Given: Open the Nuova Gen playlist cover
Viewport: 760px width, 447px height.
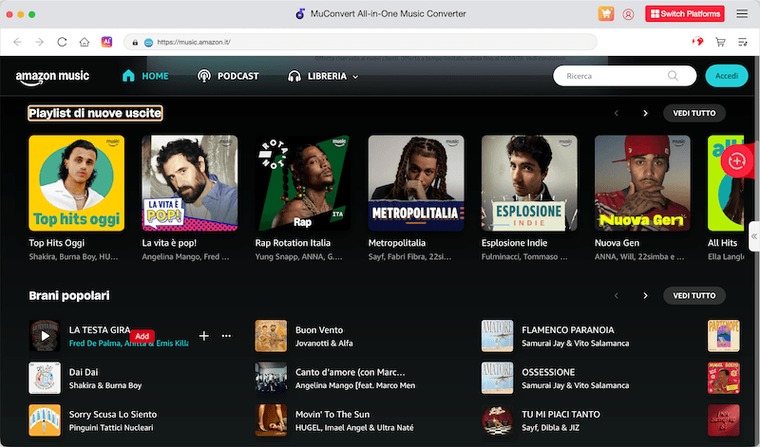Looking at the screenshot, I should click(642, 183).
